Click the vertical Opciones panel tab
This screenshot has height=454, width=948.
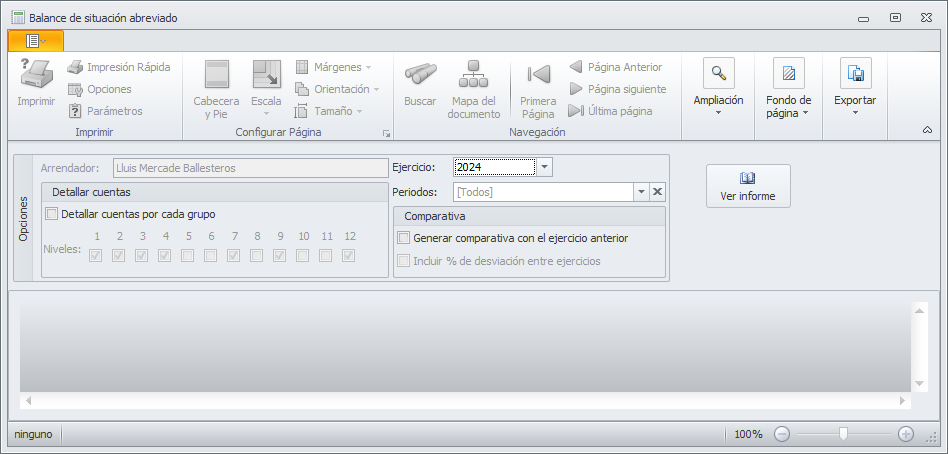[24, 218]
